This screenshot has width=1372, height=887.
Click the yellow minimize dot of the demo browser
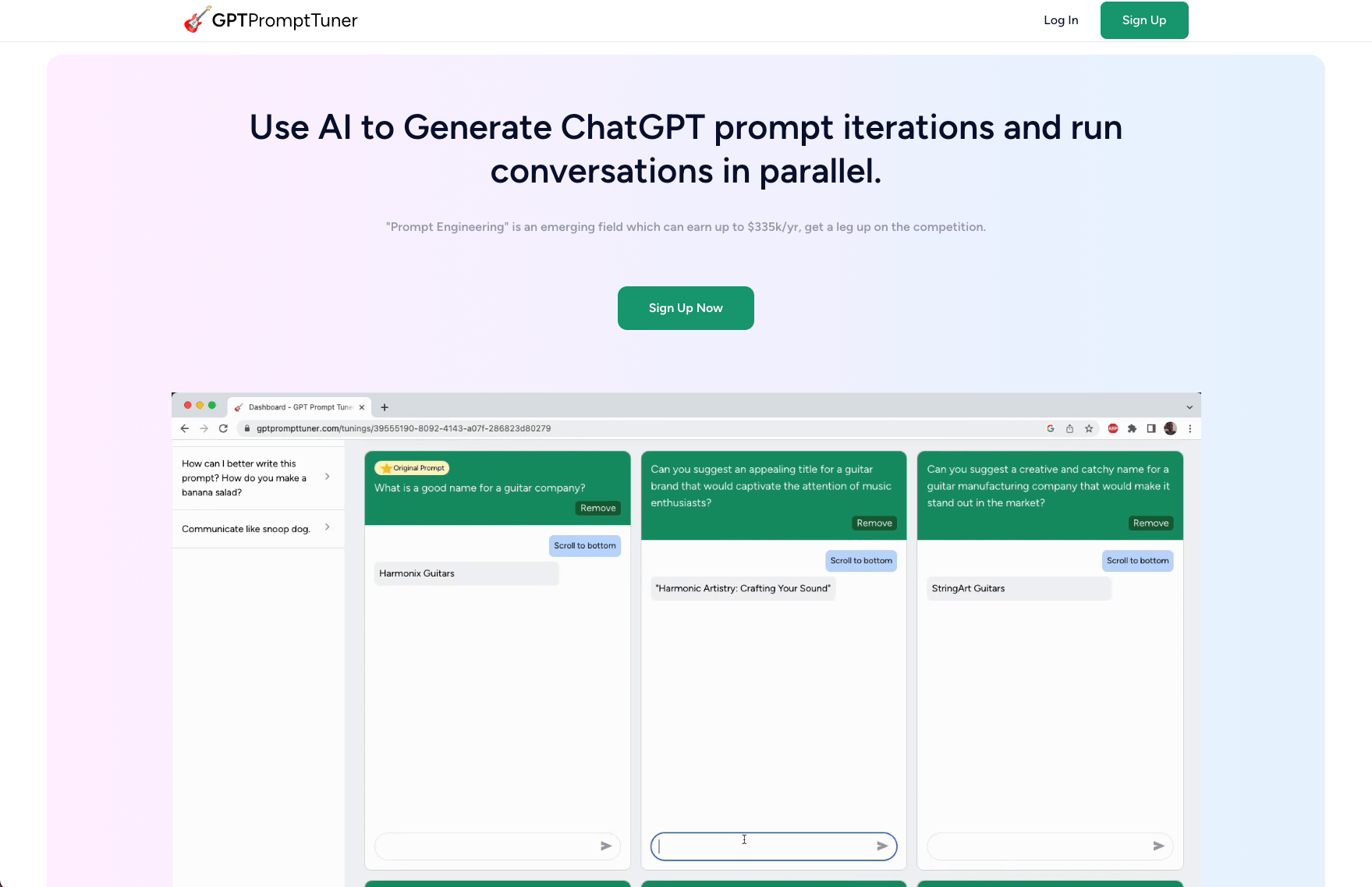point(200,405)
